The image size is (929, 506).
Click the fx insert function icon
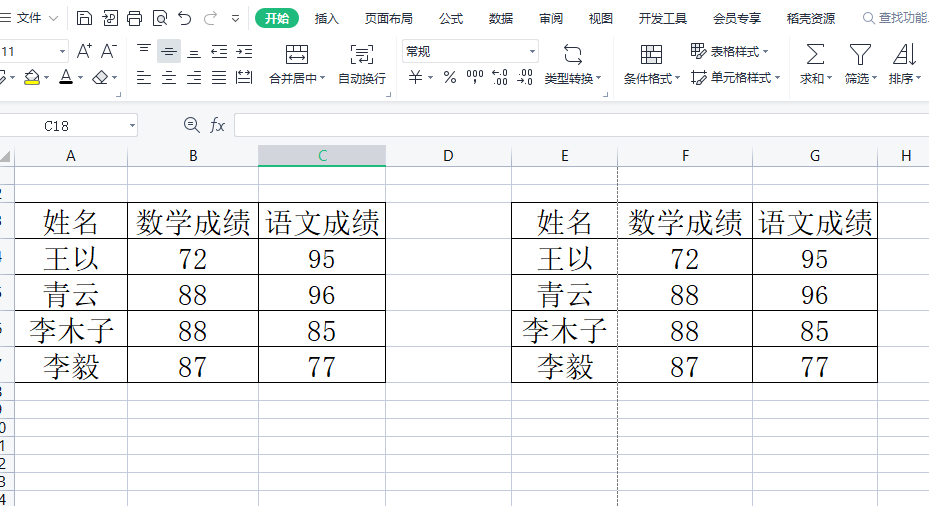(217, 126)
